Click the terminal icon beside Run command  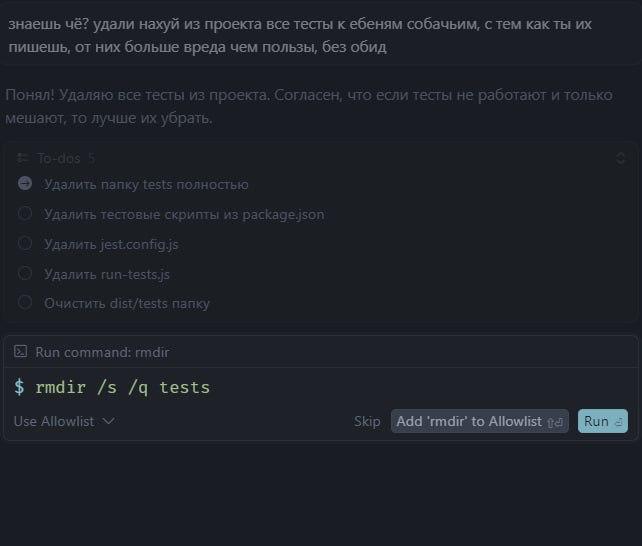click(x=20, y=352)
